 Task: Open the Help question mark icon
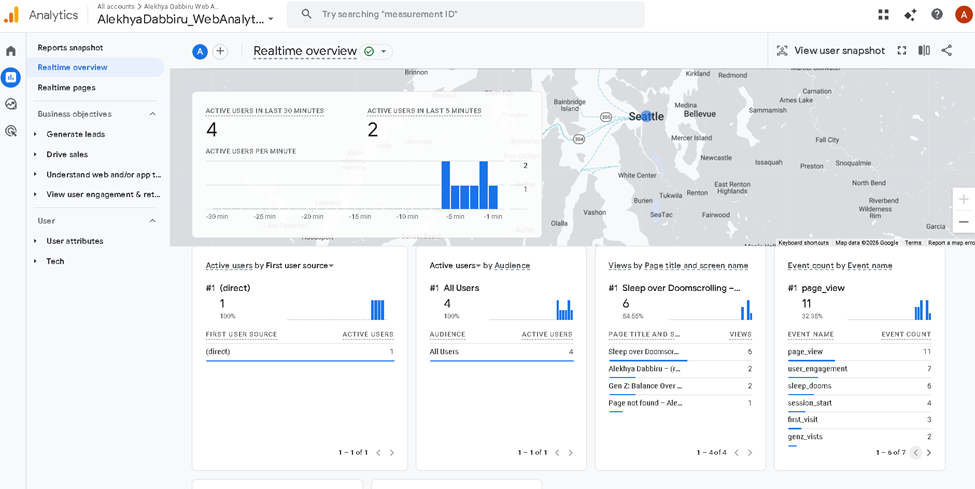coord(937,14)
